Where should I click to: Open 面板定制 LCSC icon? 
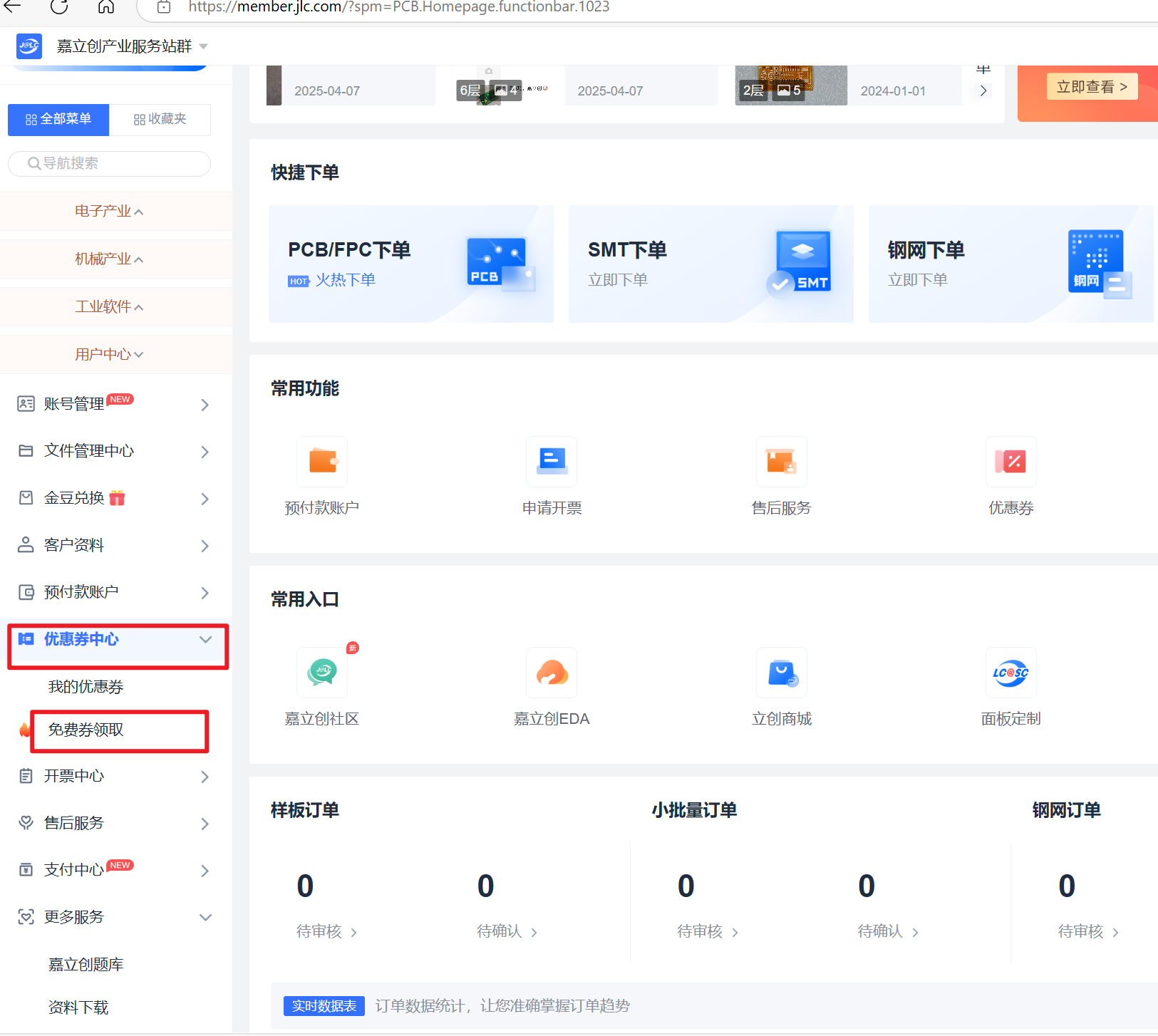(x=1011, y=673)
